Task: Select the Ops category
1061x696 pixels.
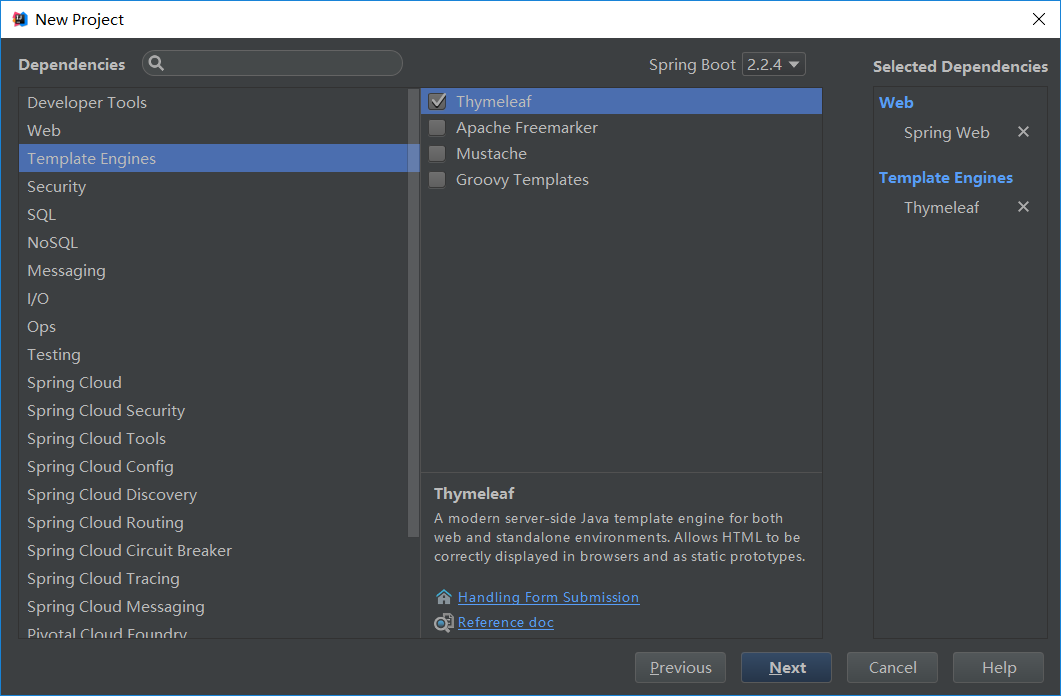Action: coord(214,327)
